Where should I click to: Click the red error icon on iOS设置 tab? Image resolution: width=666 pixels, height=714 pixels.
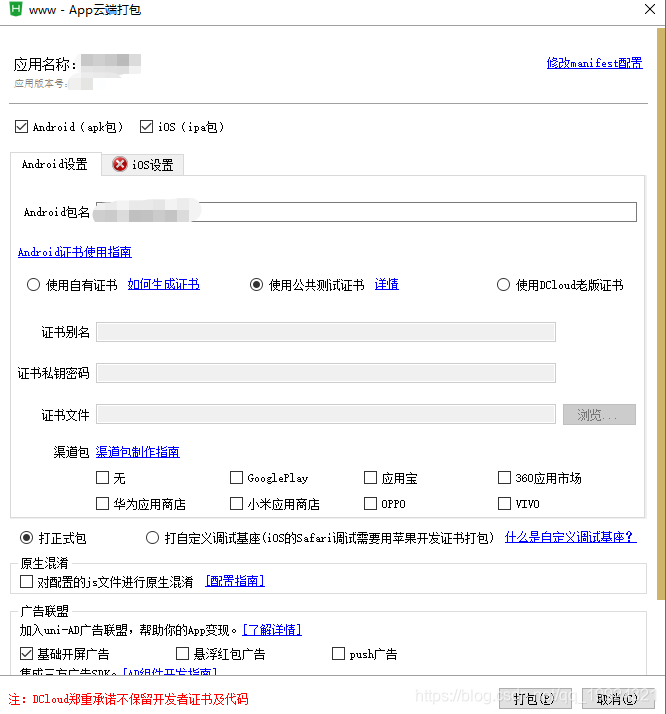point(120,164)
